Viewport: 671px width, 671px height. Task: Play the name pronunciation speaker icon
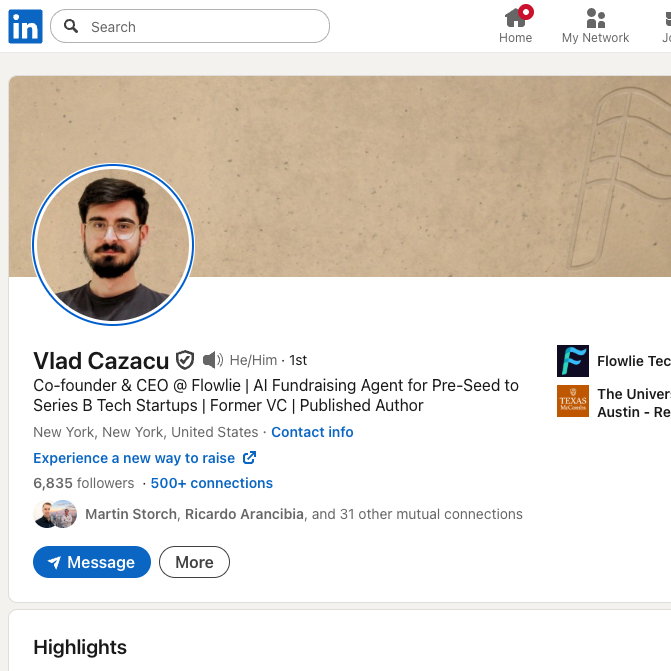(212, 360)
